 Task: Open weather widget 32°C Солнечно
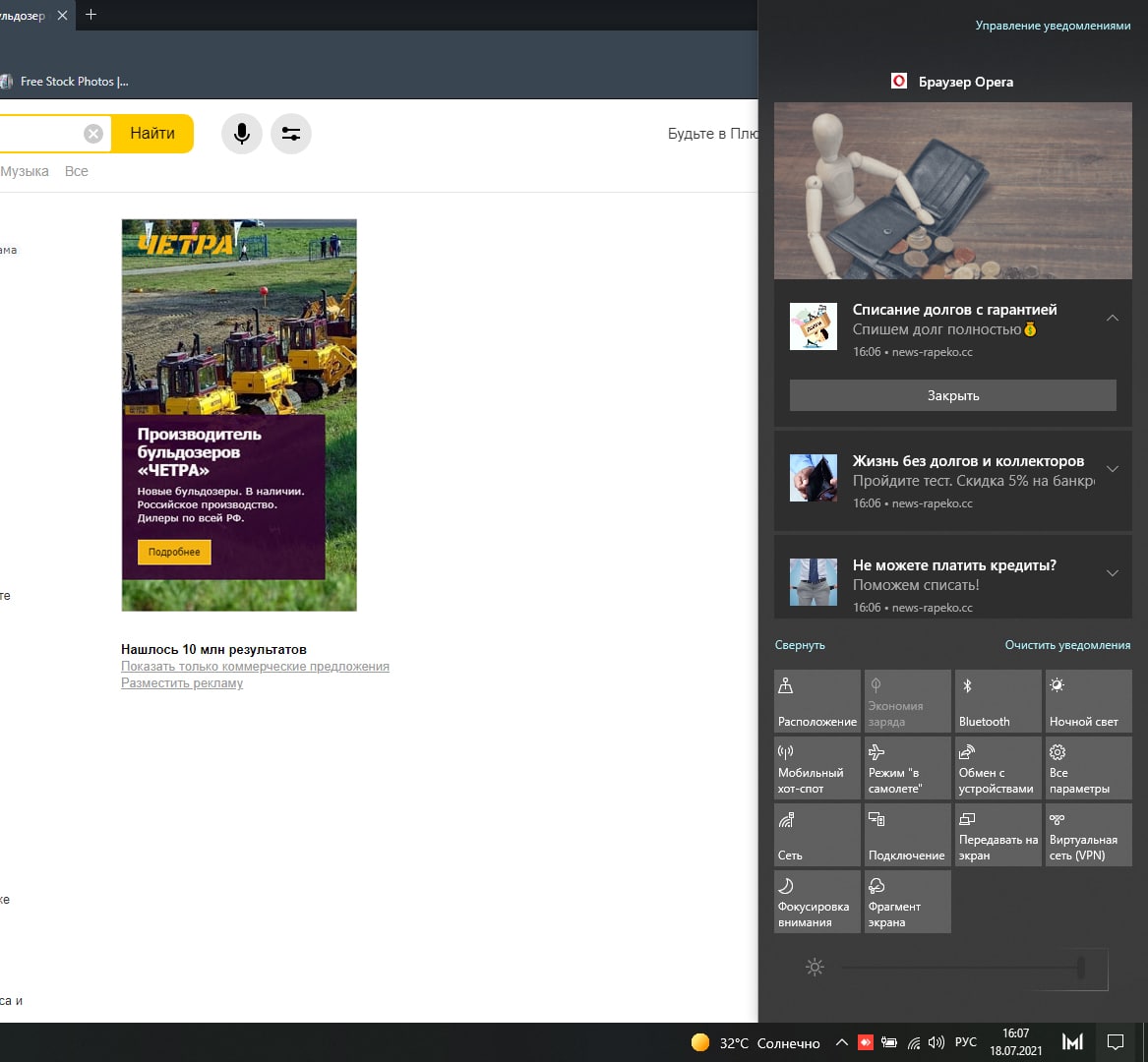[755, 1043]
